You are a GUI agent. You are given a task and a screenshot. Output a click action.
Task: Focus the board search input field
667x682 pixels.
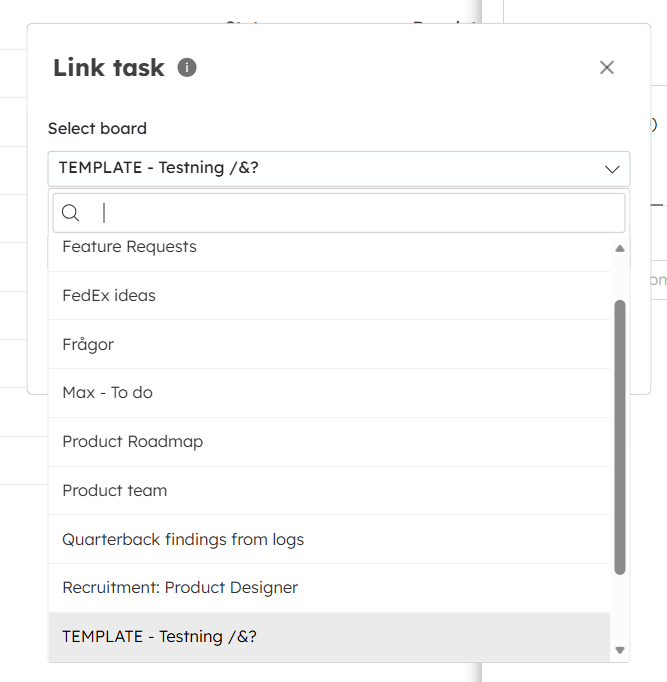pyautogui.click(x=339, y=213)
